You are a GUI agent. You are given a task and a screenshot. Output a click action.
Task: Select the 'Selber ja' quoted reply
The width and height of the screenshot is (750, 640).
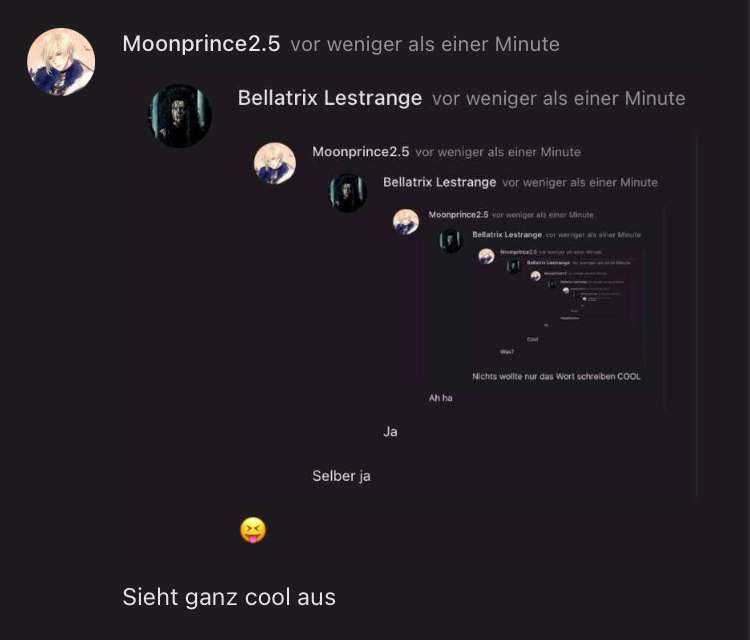(342, 476)
